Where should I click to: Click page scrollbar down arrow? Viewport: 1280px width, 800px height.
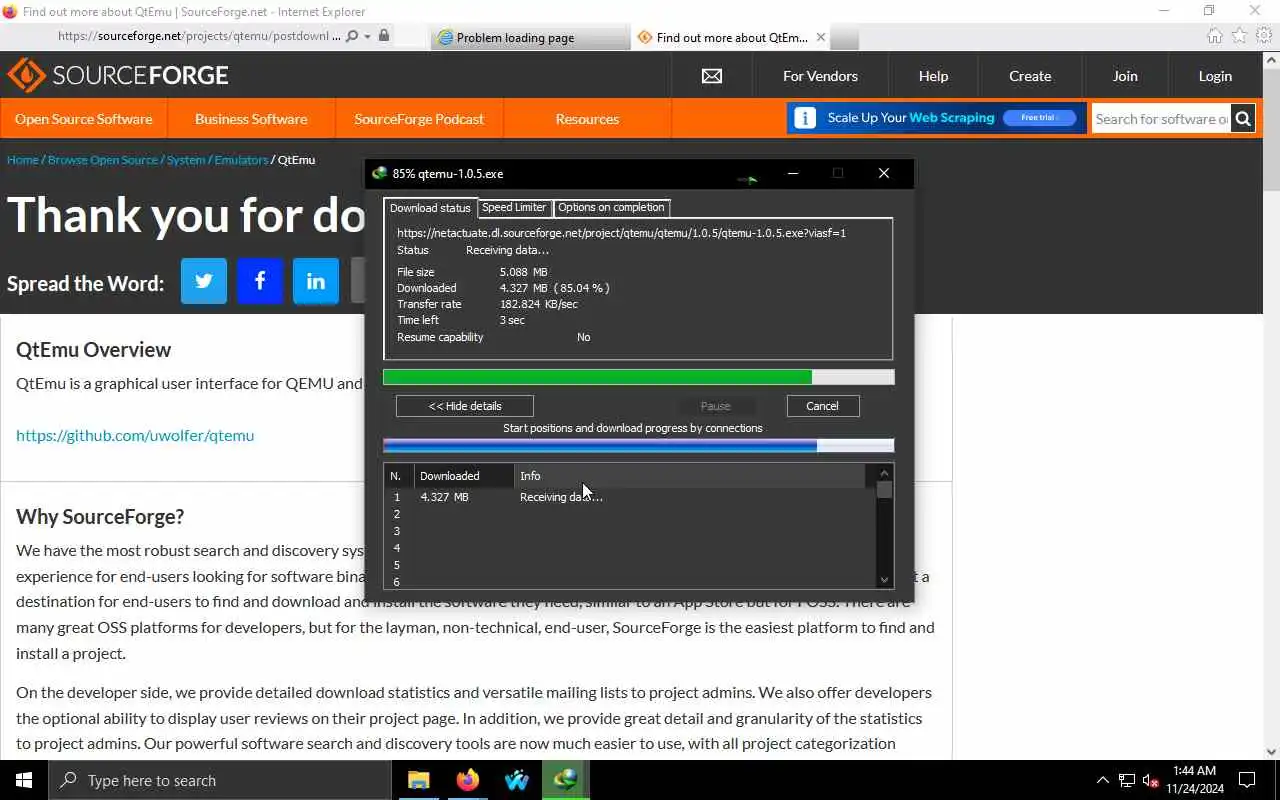(1272, 752)
